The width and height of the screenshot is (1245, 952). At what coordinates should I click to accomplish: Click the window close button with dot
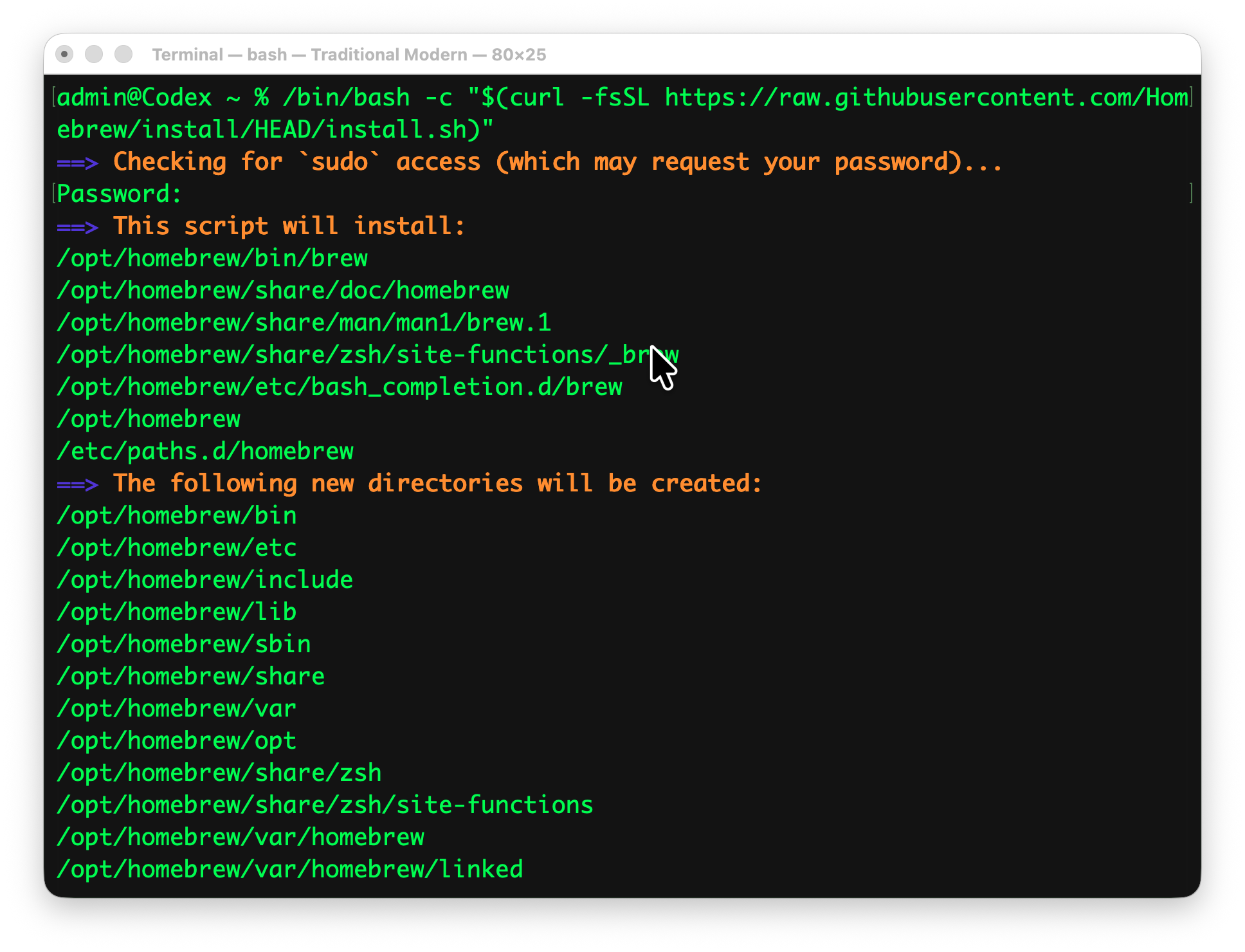pyautogui.click(x=64, y=54)
